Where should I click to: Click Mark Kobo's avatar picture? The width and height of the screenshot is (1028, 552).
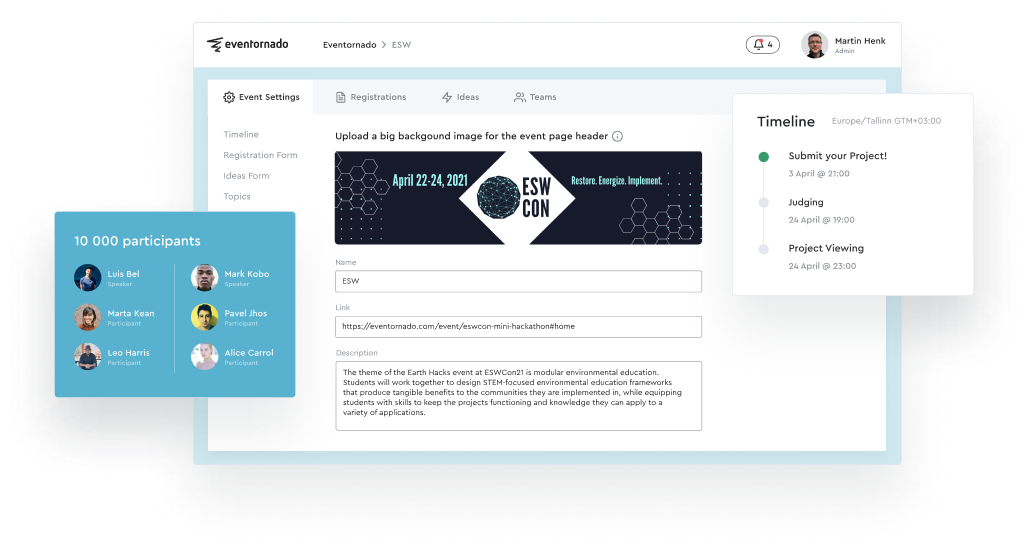[204, 278]
